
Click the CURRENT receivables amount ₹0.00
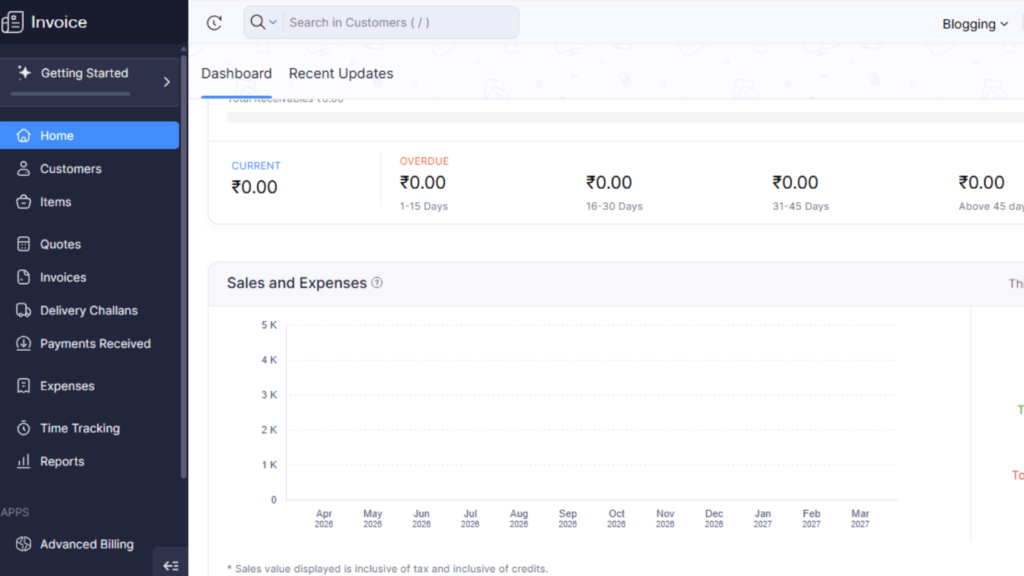tap(254, 187)
